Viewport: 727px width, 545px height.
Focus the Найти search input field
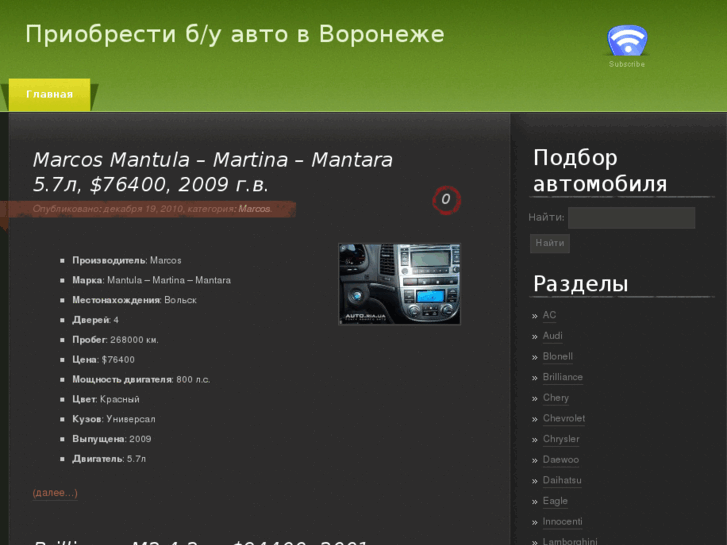(631, 218)
